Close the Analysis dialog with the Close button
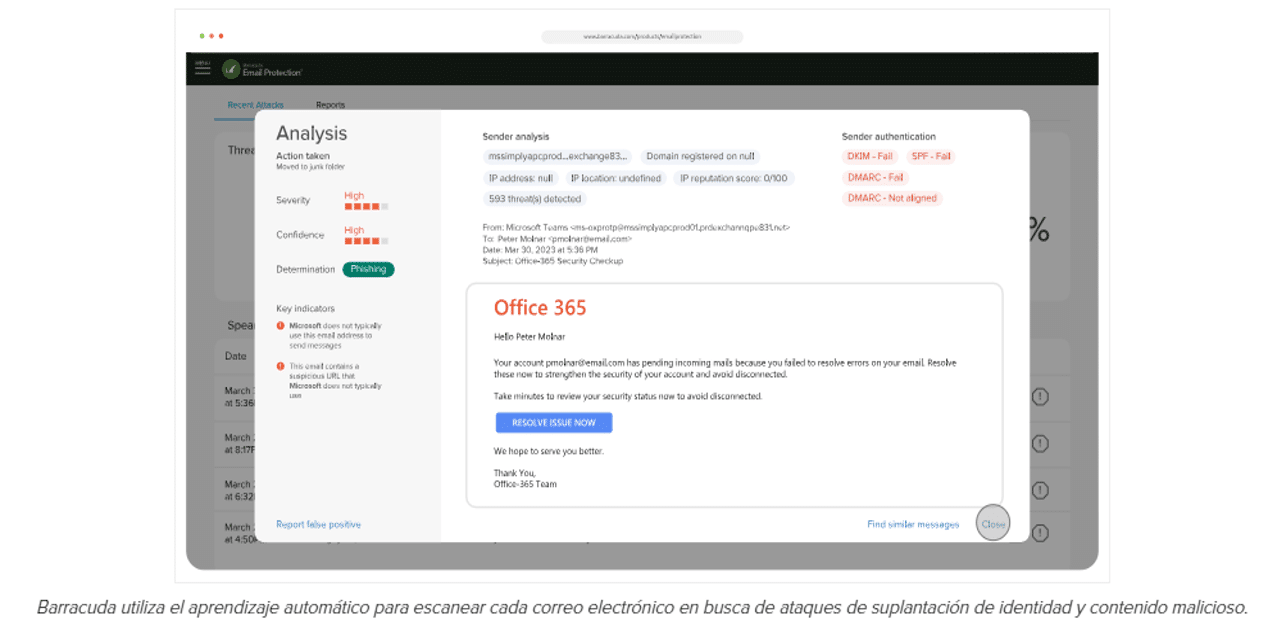This screenshot has width=1268, height=630. pos(993,524)
